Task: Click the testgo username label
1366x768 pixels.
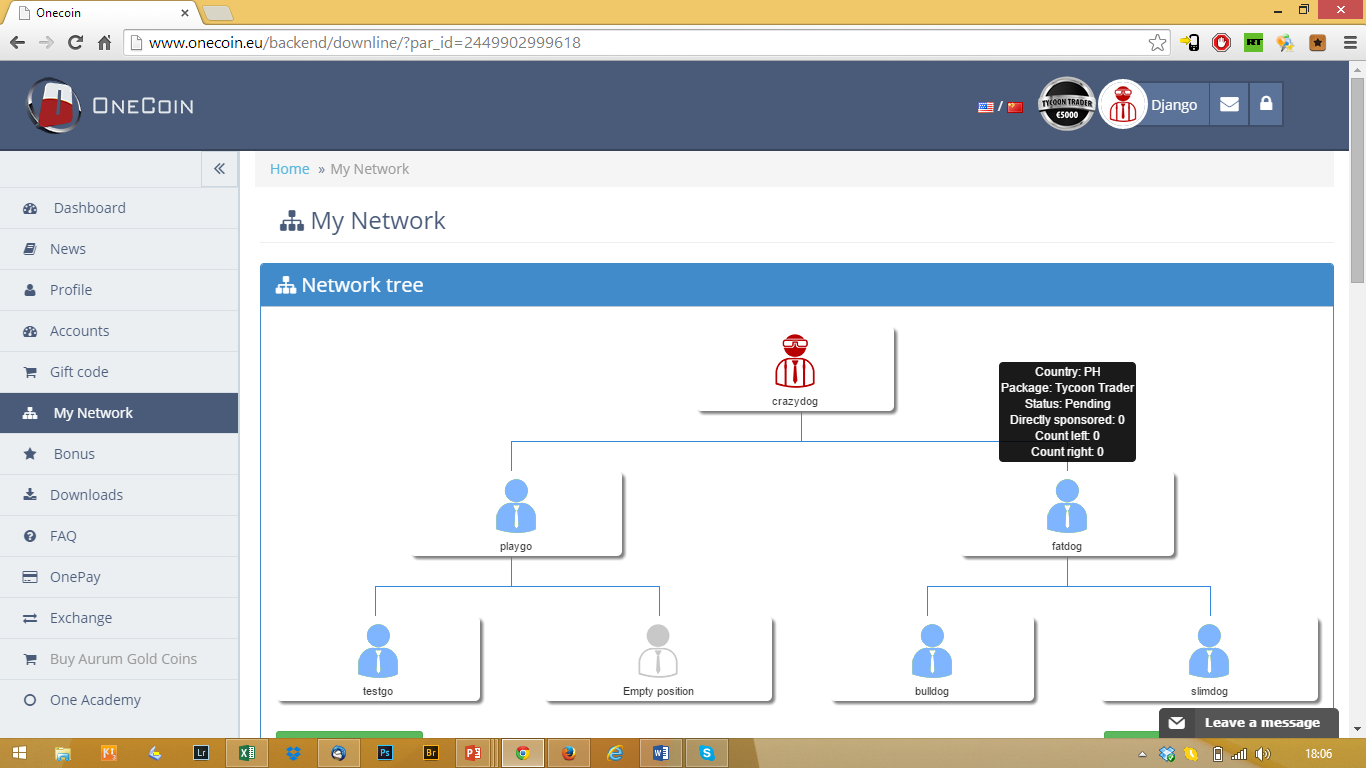Action: click(x=378, y=692)
